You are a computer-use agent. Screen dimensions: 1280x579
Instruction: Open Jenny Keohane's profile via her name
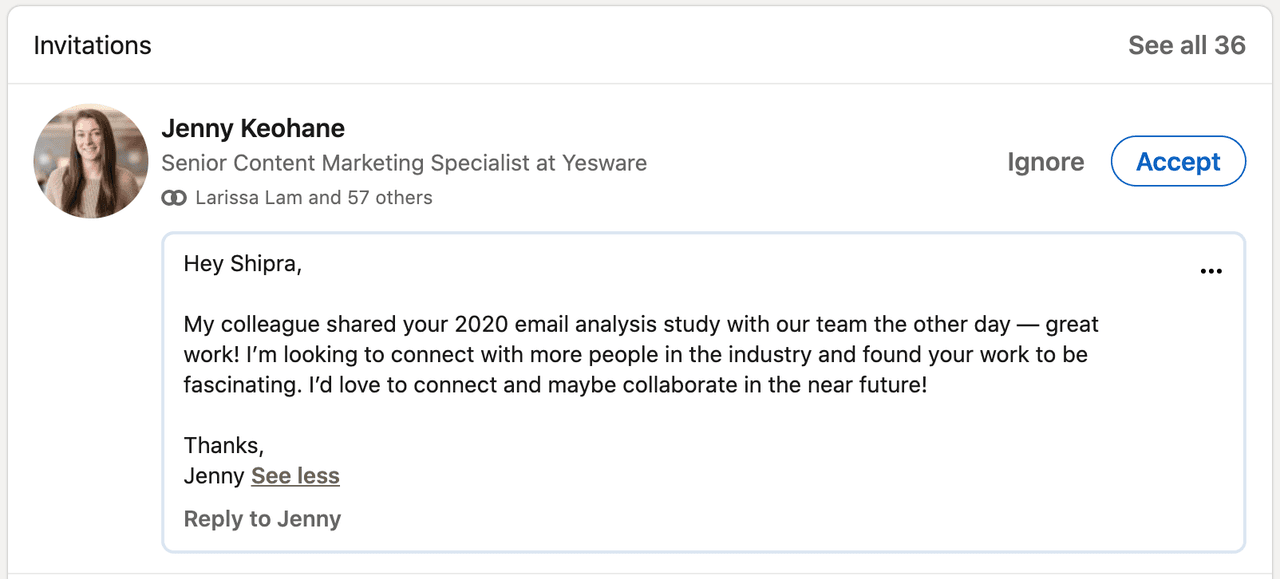coord(253,128)
